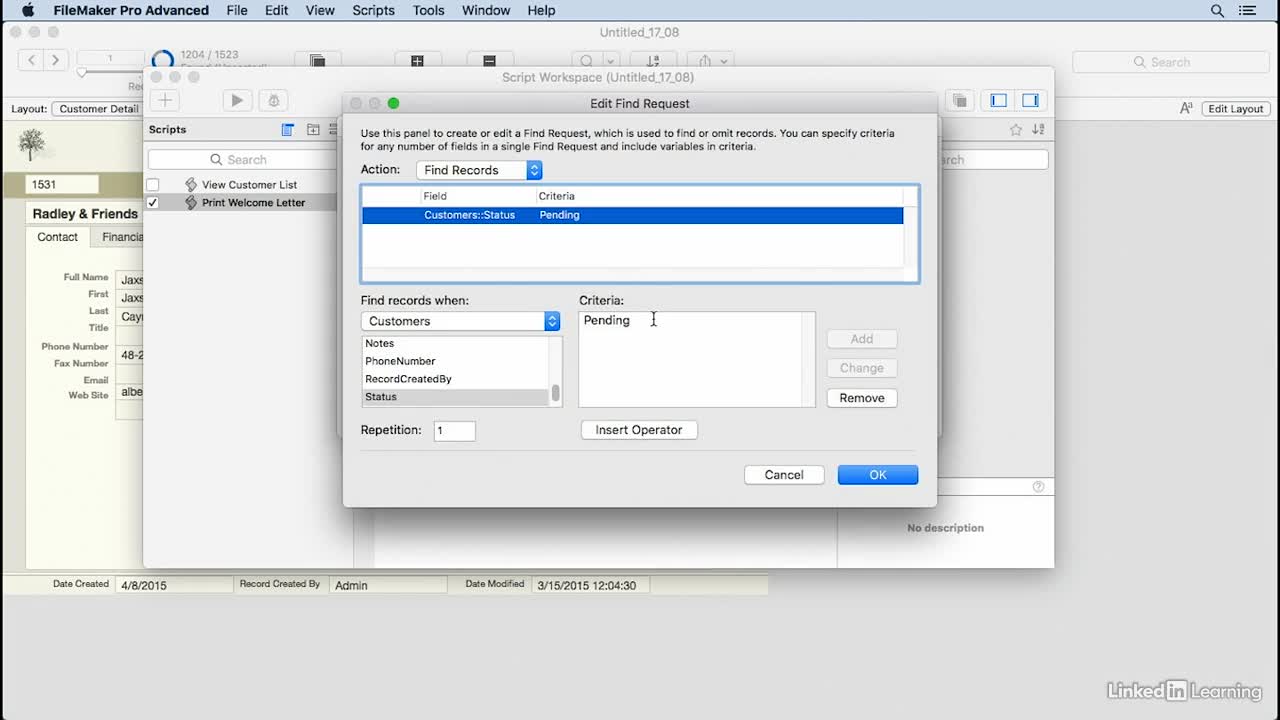This screenshot has height=720, width=1280.
Task: Click the Change button
Action: click(x=862, y=368)
